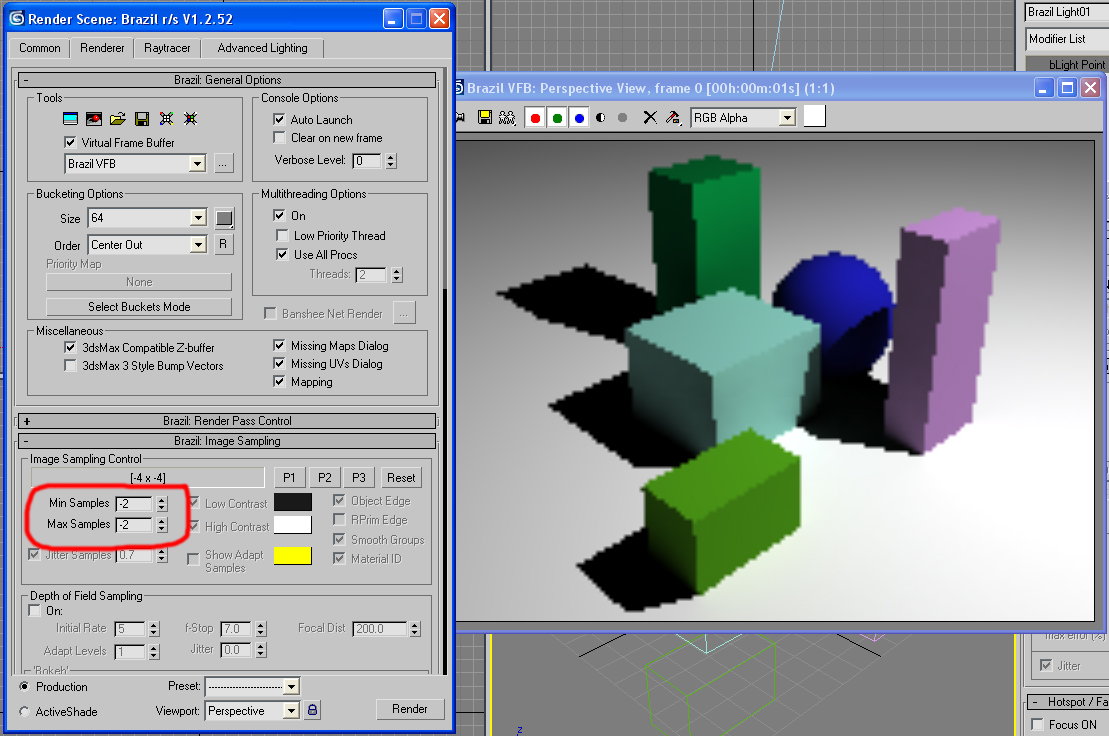This screenshot has width=1109, height=736.
Task: Click the floppy disk save icon in Tools
Action: coord(142,119)
